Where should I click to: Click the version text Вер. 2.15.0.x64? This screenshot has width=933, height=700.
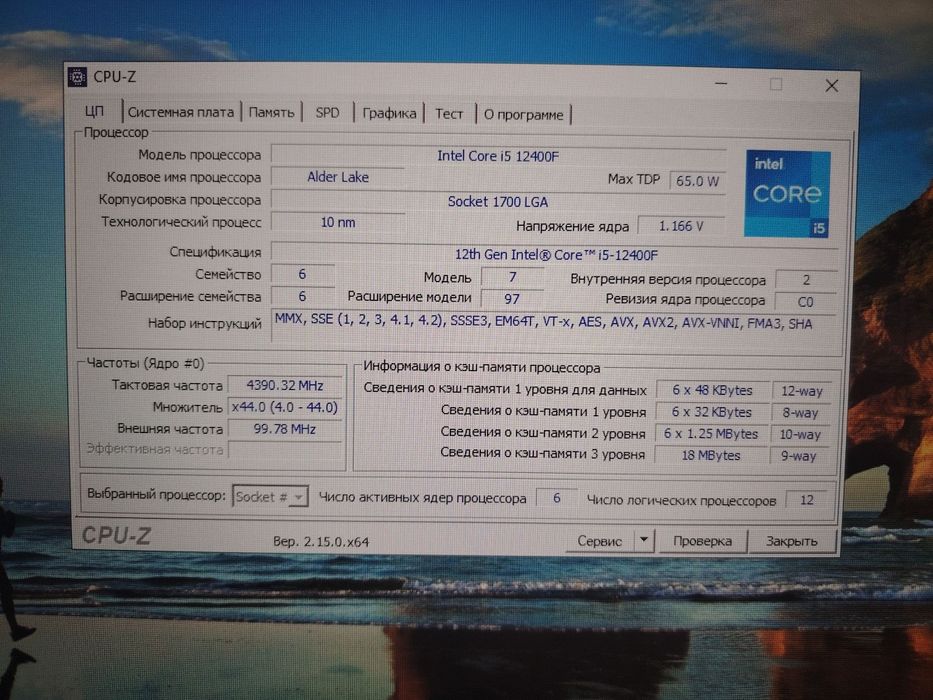(321, 542)
